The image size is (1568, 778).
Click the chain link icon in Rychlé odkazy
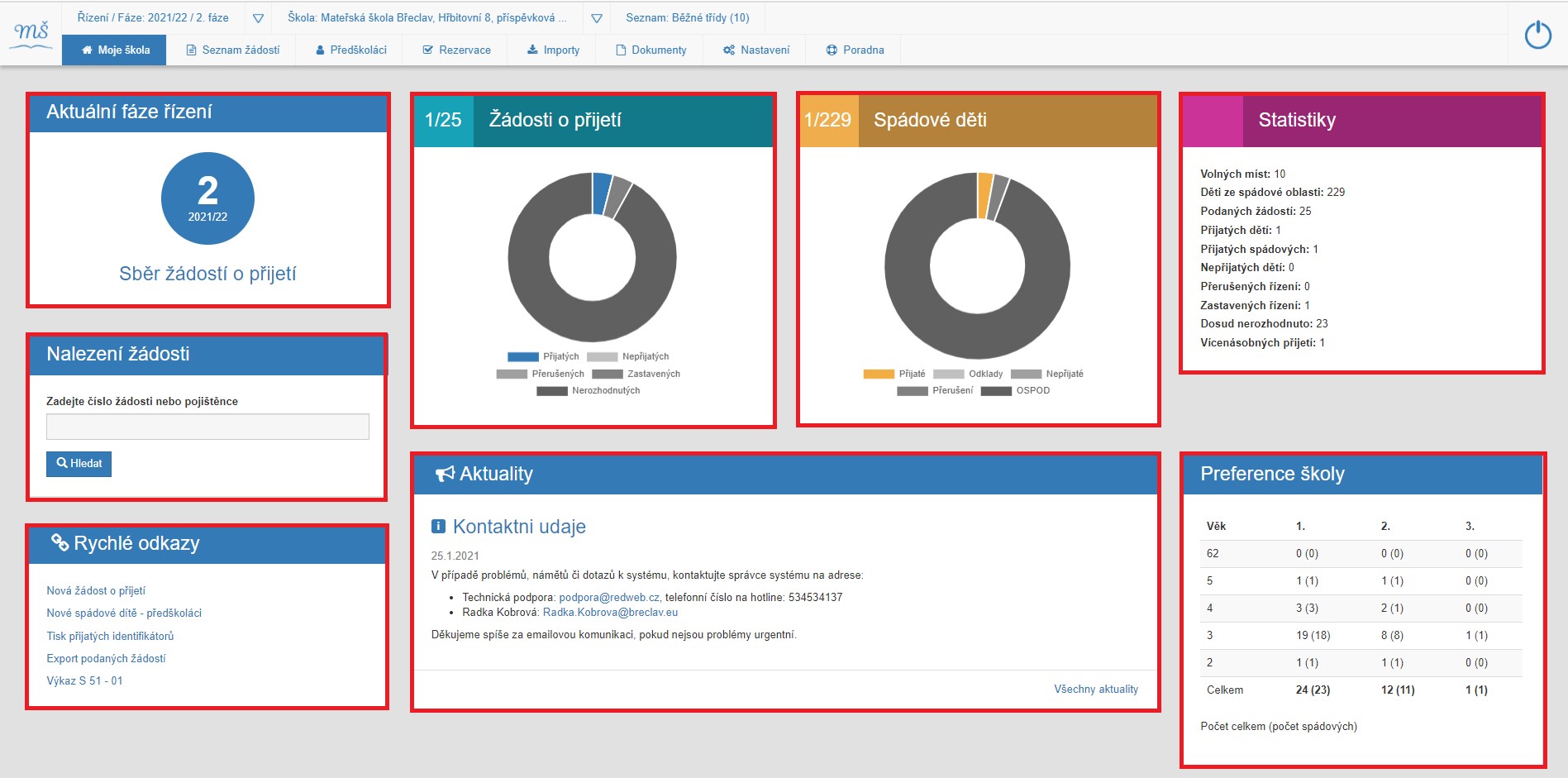click(60, 542)
